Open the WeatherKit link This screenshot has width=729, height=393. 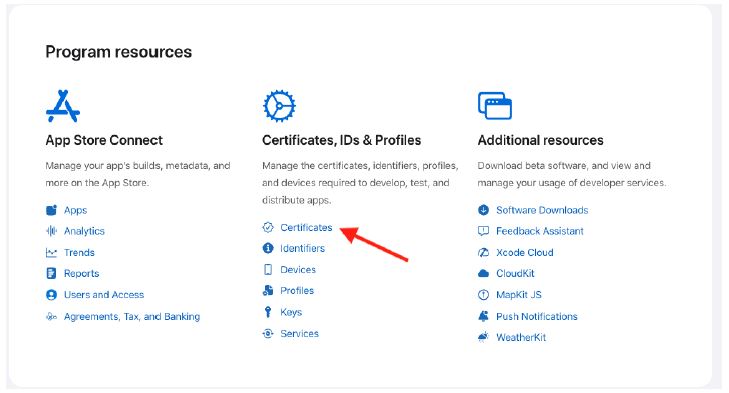521,337
